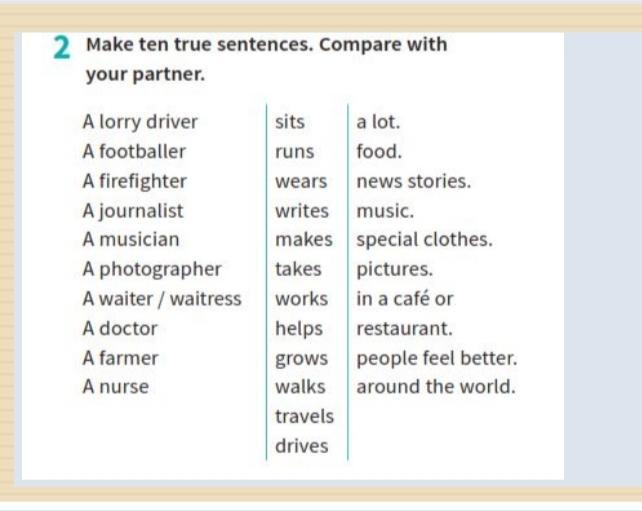
Task: Click 'people feel better.' phrase
Action: click(437, 359)
